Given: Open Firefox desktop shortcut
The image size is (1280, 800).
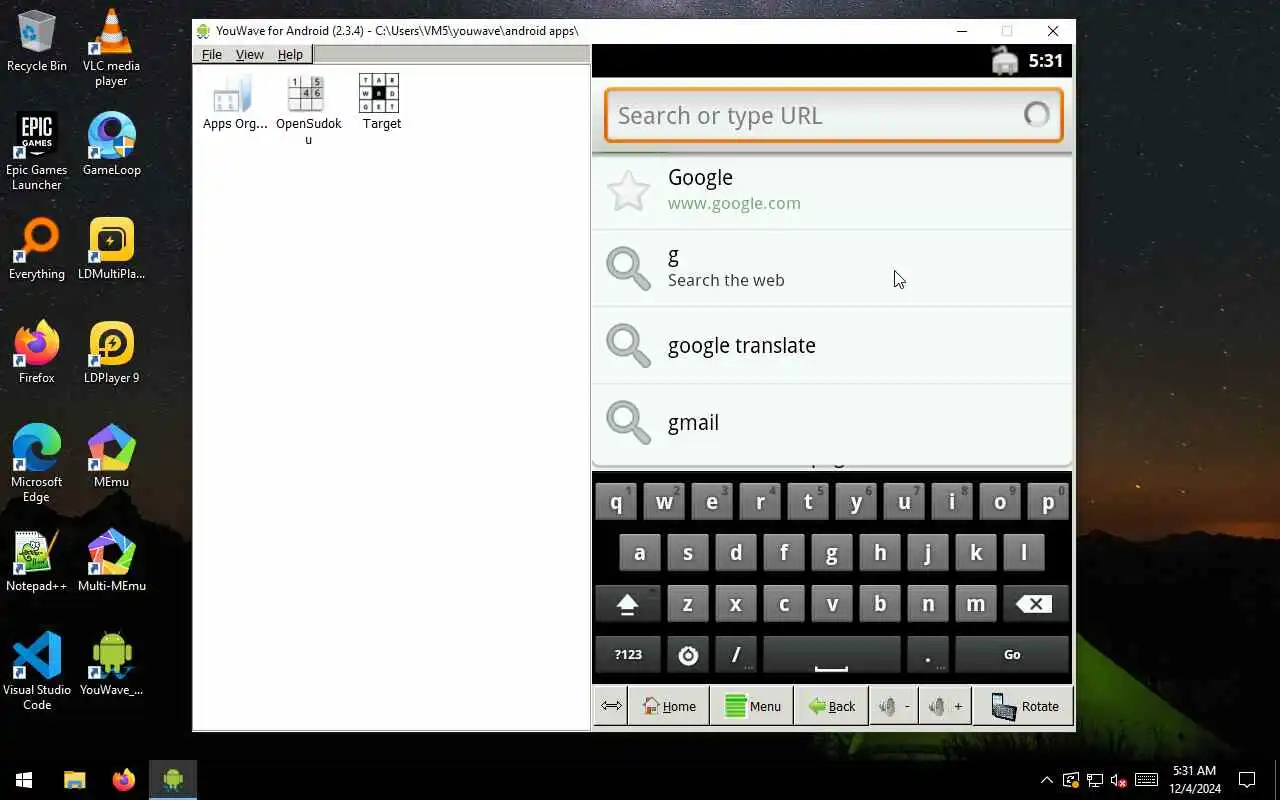Looking at the screenshot, I should click(x=37, y=353).
